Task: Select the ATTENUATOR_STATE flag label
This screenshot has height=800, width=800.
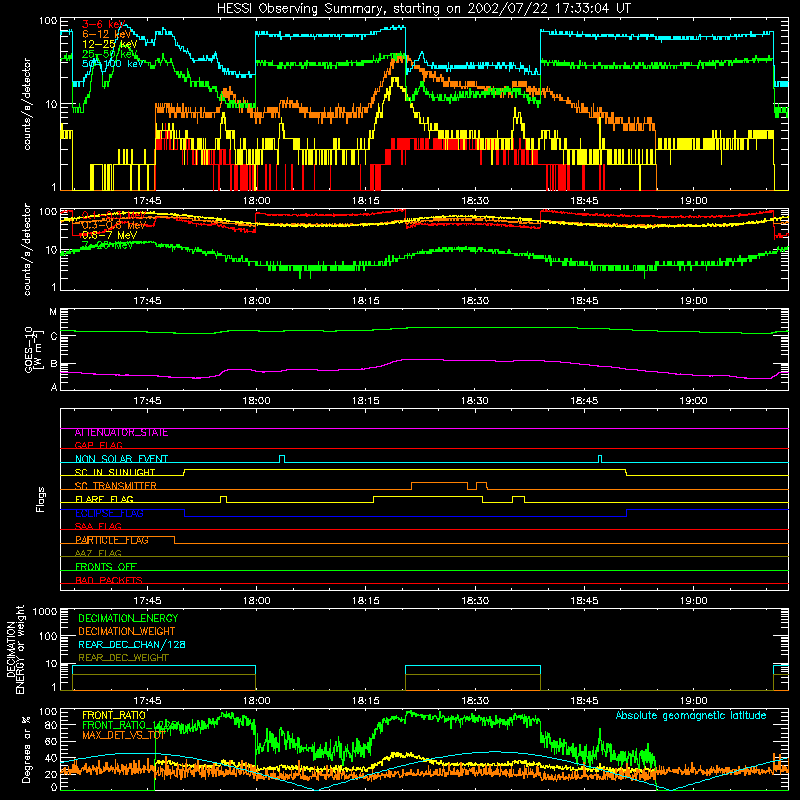Action: (121, 432)
